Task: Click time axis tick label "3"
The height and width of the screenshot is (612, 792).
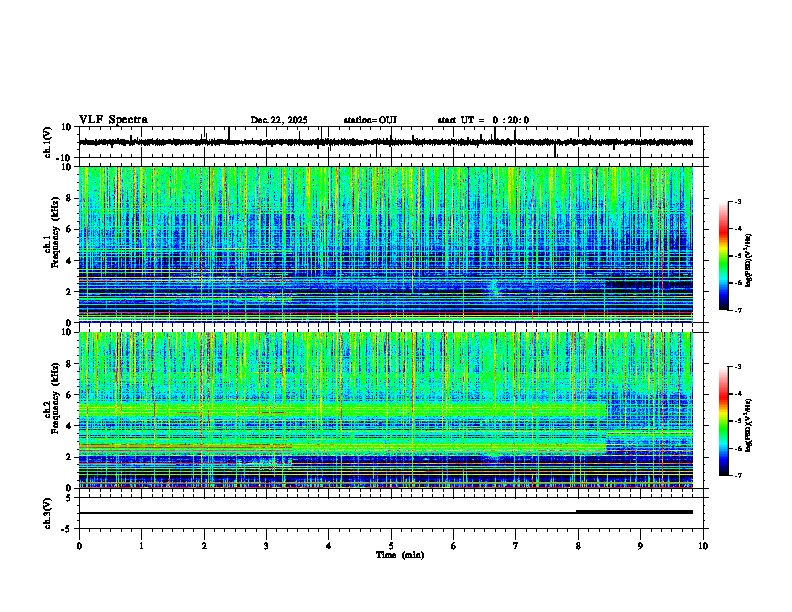Action: 266,546
